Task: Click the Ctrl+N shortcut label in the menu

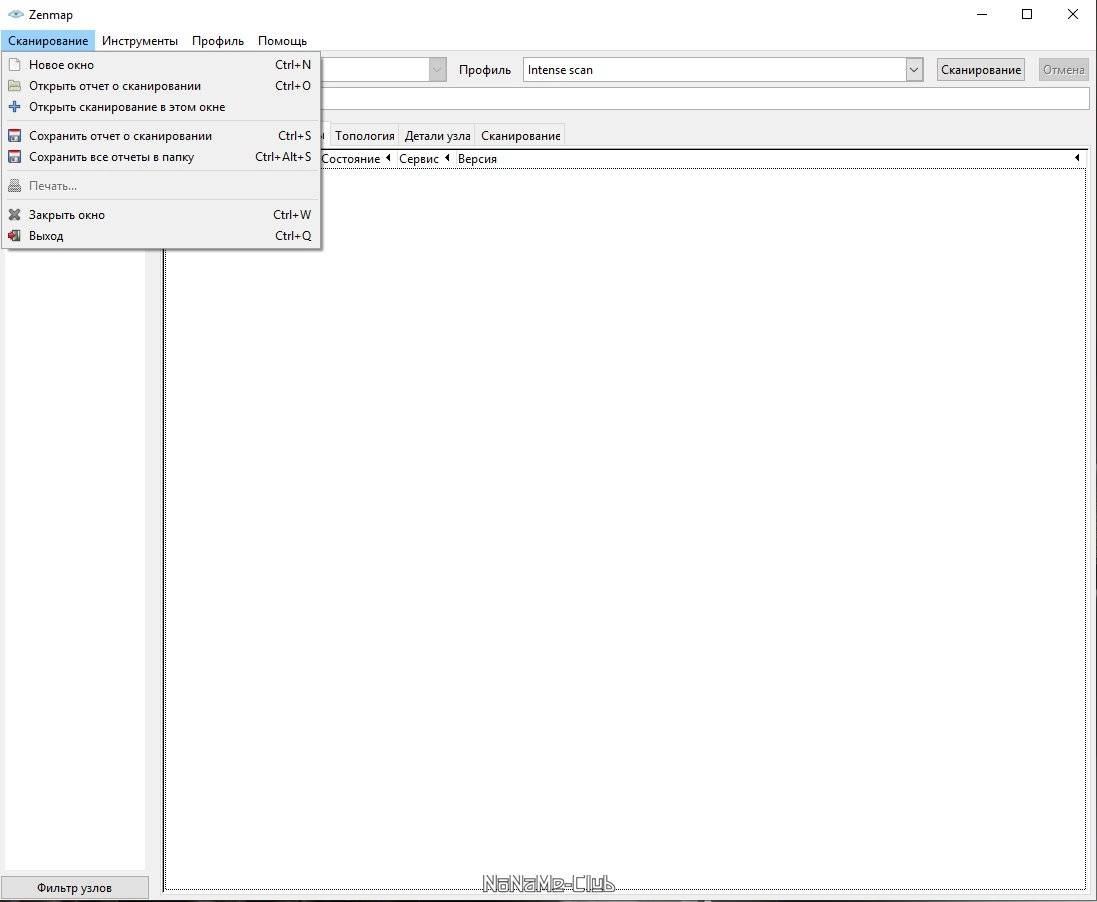Action: point(292,64)
